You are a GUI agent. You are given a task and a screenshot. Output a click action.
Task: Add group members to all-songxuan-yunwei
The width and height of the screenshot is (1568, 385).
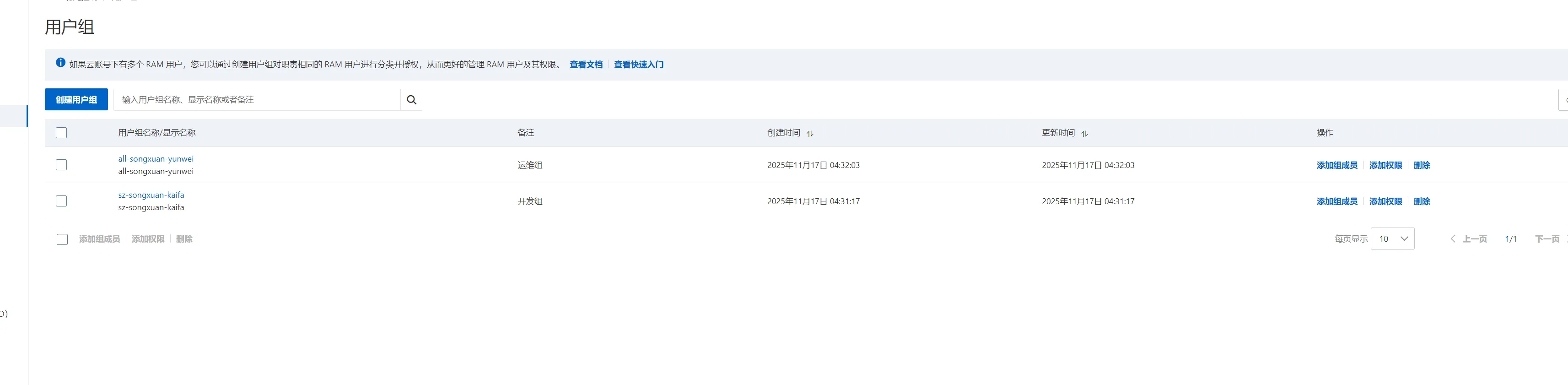pos(1336,165)
